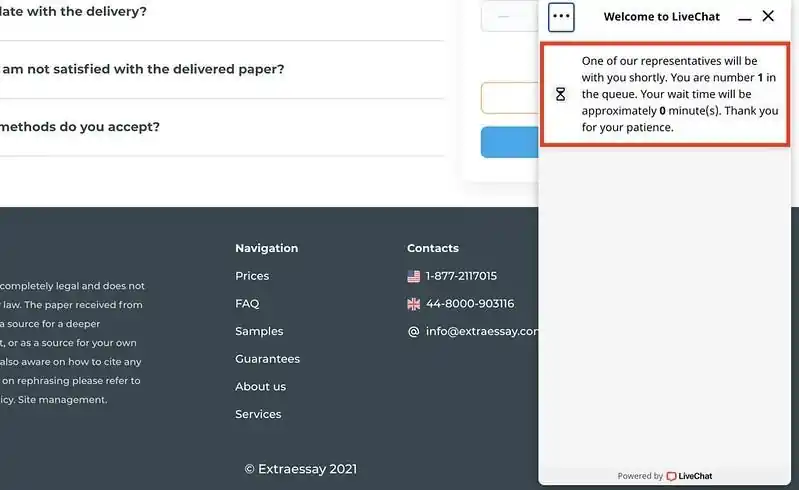
Task: Open the LiveChat powered-by logo link
Action: coord(689,476)
